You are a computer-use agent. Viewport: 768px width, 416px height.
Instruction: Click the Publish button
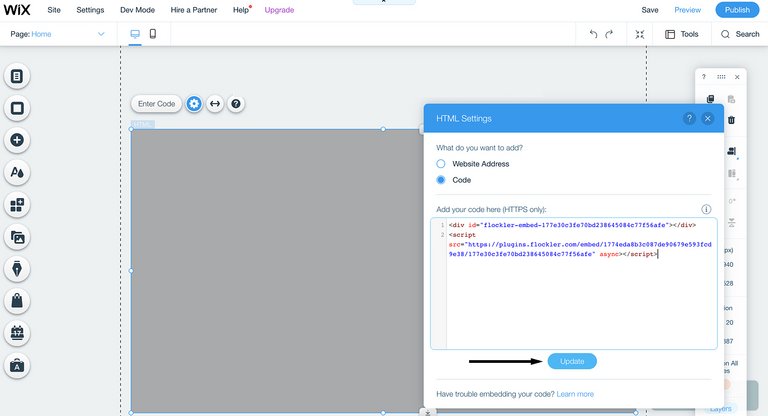(737, 10)
